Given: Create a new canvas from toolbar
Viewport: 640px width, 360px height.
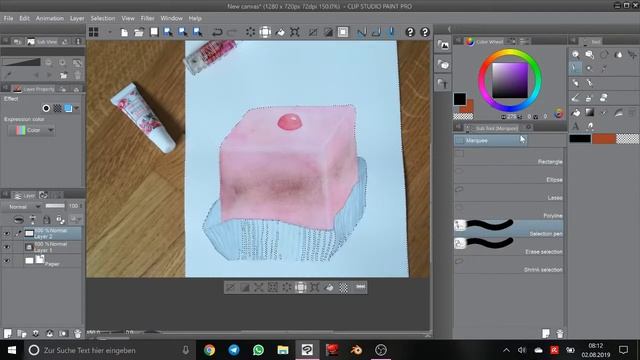Looking at the screenshot, I should click(124, 32).
